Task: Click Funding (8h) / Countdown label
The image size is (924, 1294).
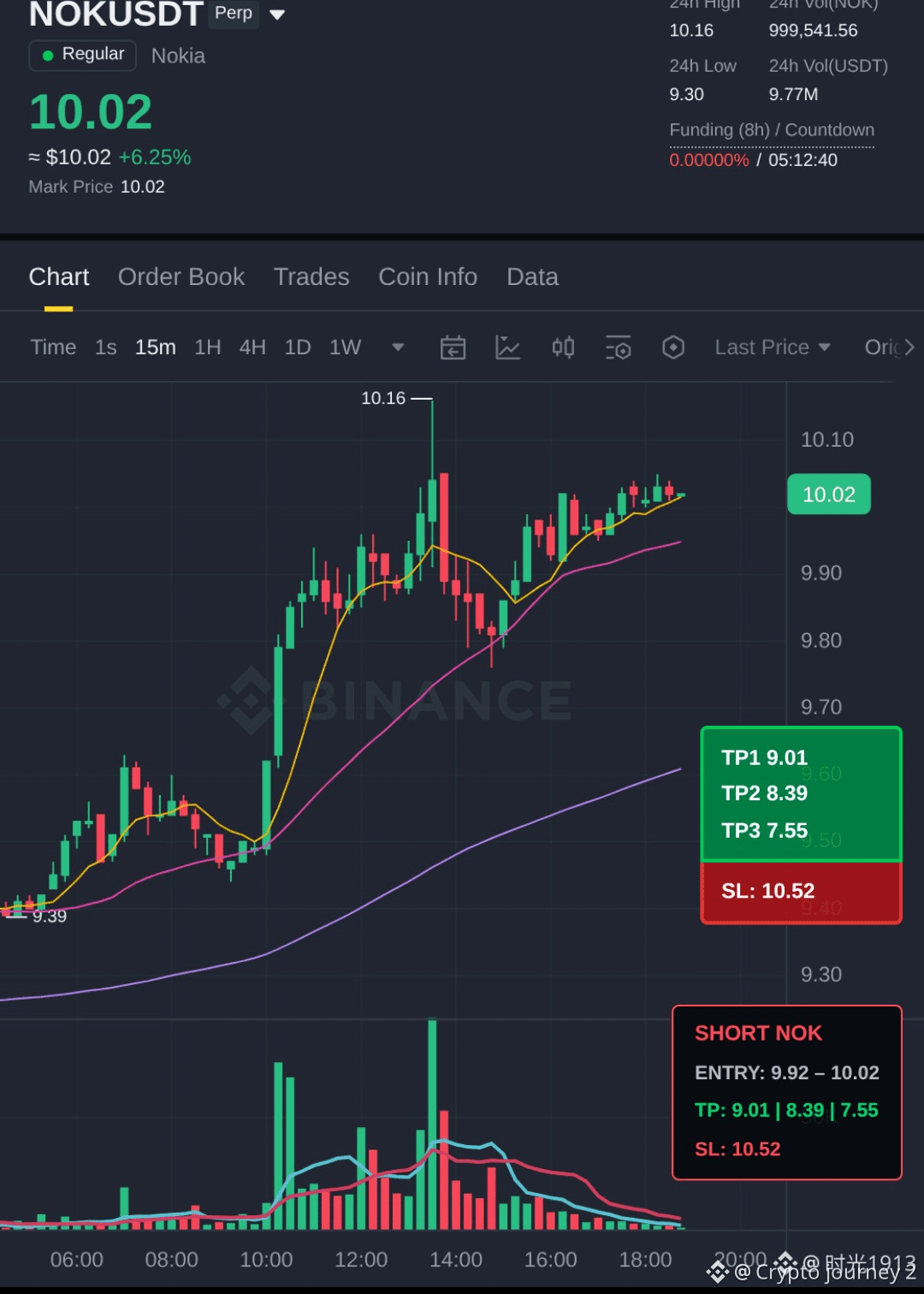Action: (772, 130)
